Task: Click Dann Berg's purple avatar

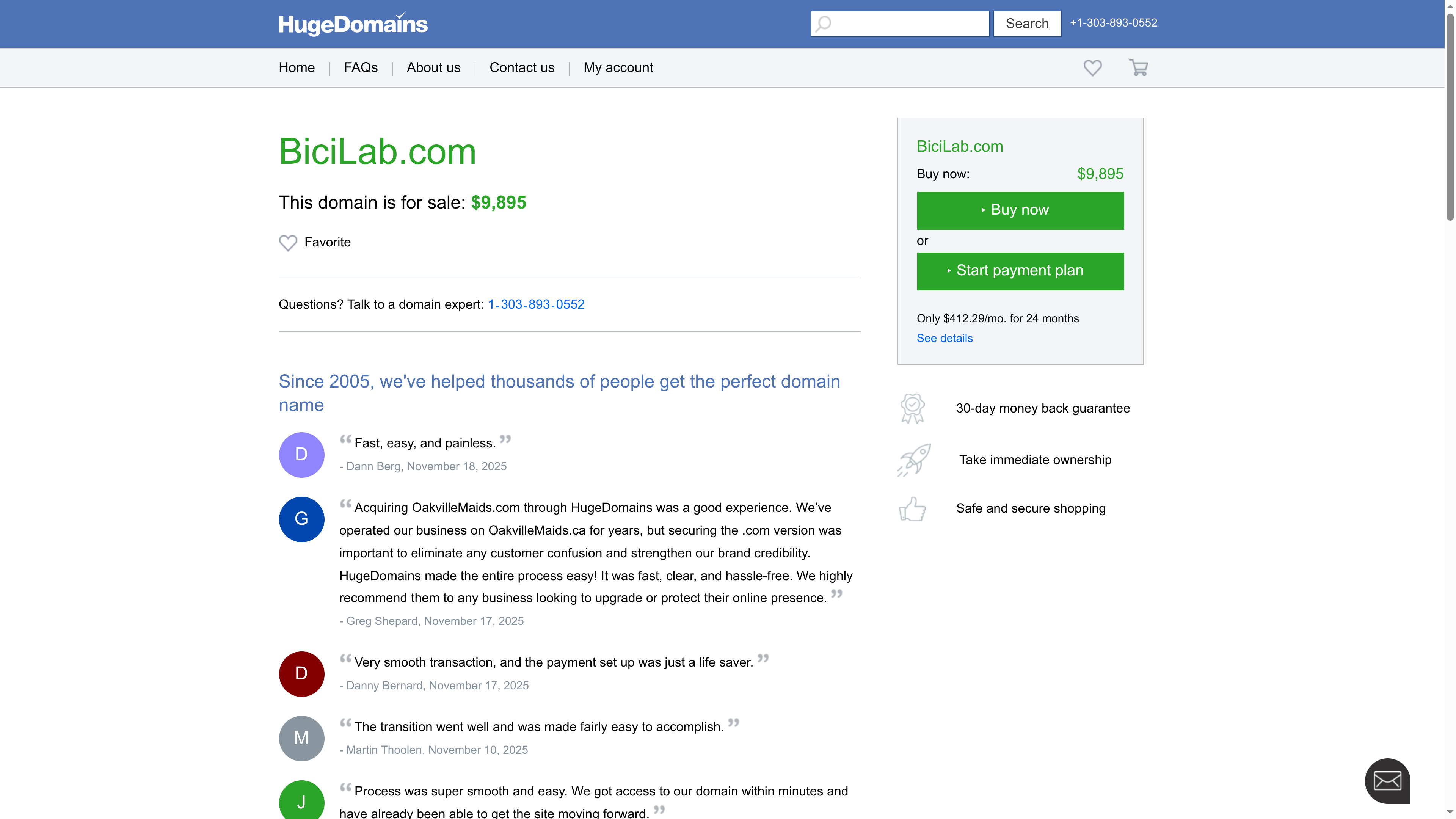Action: tap(301, 455)
